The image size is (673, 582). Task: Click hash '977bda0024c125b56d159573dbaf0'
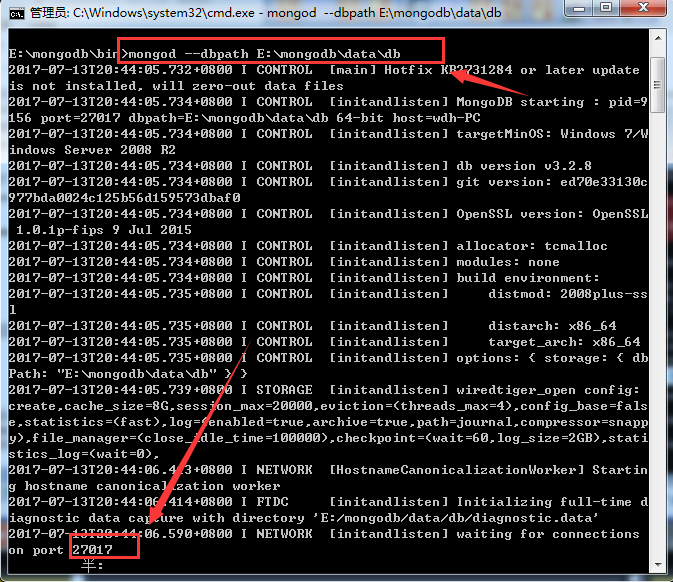[x=124, y=198]
